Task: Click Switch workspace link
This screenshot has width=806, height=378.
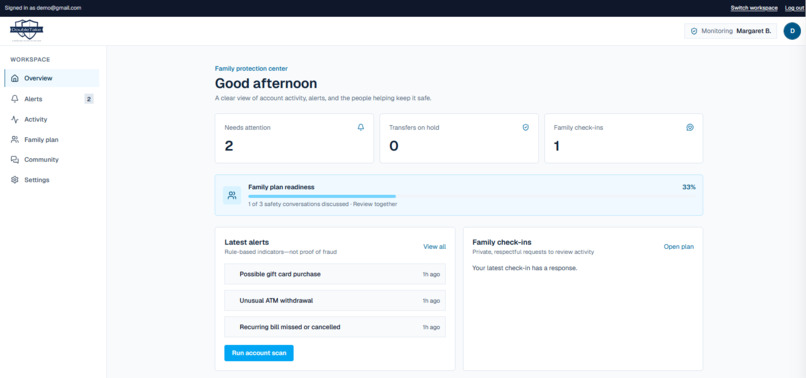Action: point(754,8)
